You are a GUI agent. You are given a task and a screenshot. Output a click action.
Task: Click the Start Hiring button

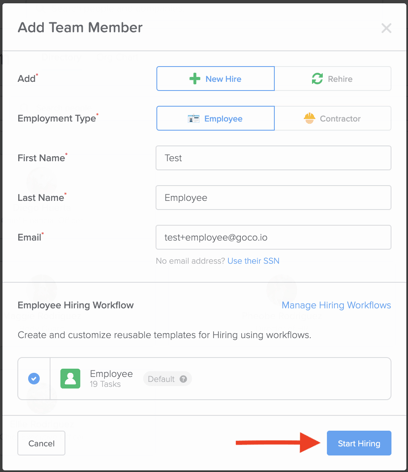coord(359,443)
